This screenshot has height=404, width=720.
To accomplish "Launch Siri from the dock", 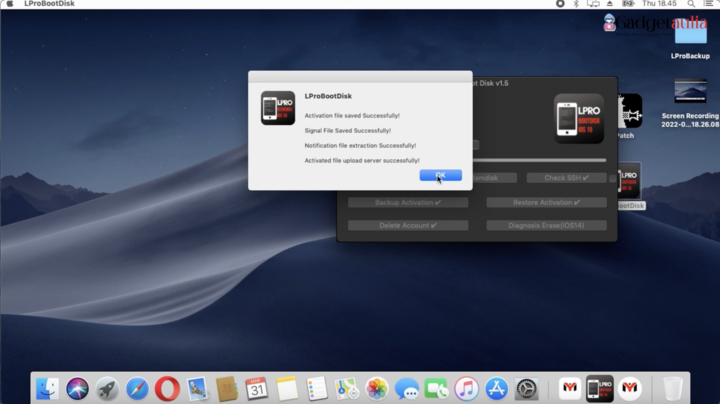I will (x=77, y=389).
